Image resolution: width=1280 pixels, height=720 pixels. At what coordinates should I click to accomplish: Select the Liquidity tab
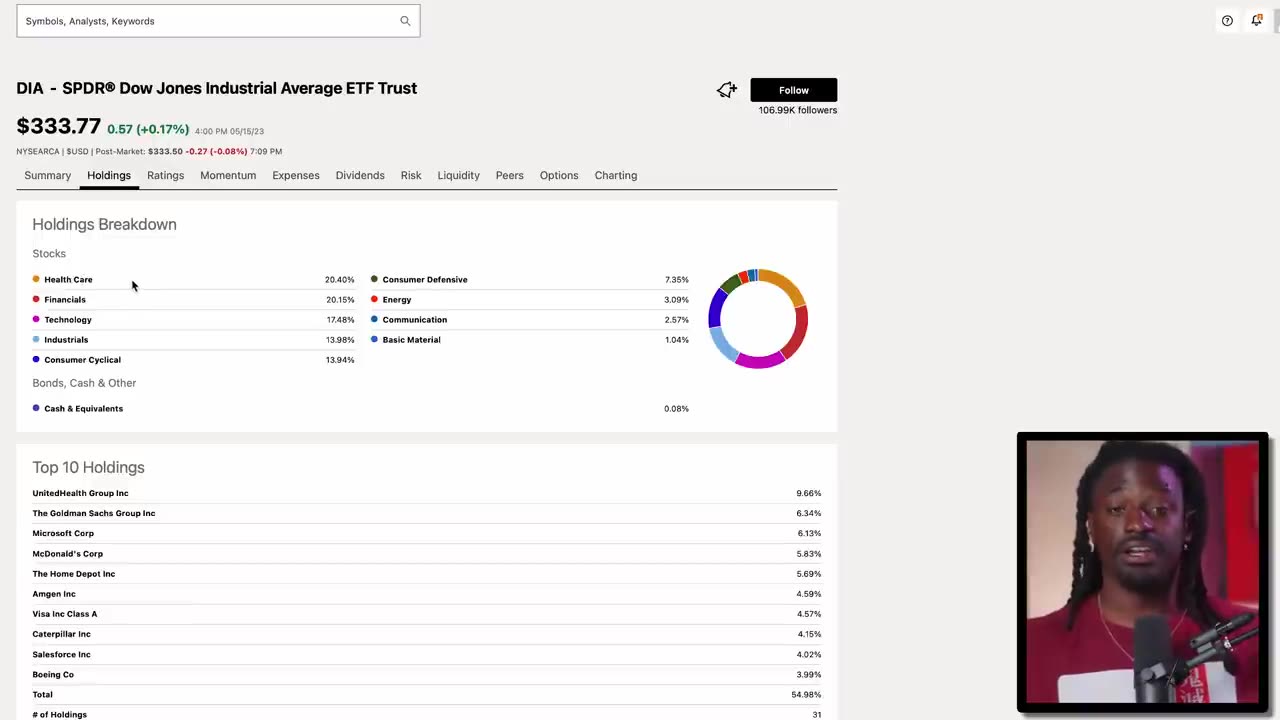[458, 175]
